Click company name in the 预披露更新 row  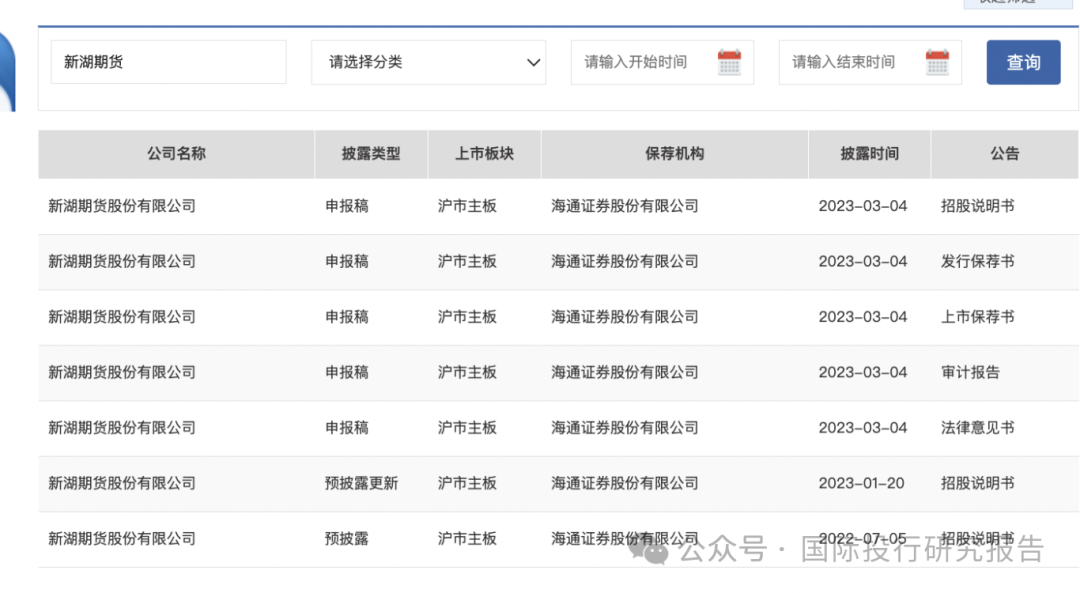pos(122,483)
